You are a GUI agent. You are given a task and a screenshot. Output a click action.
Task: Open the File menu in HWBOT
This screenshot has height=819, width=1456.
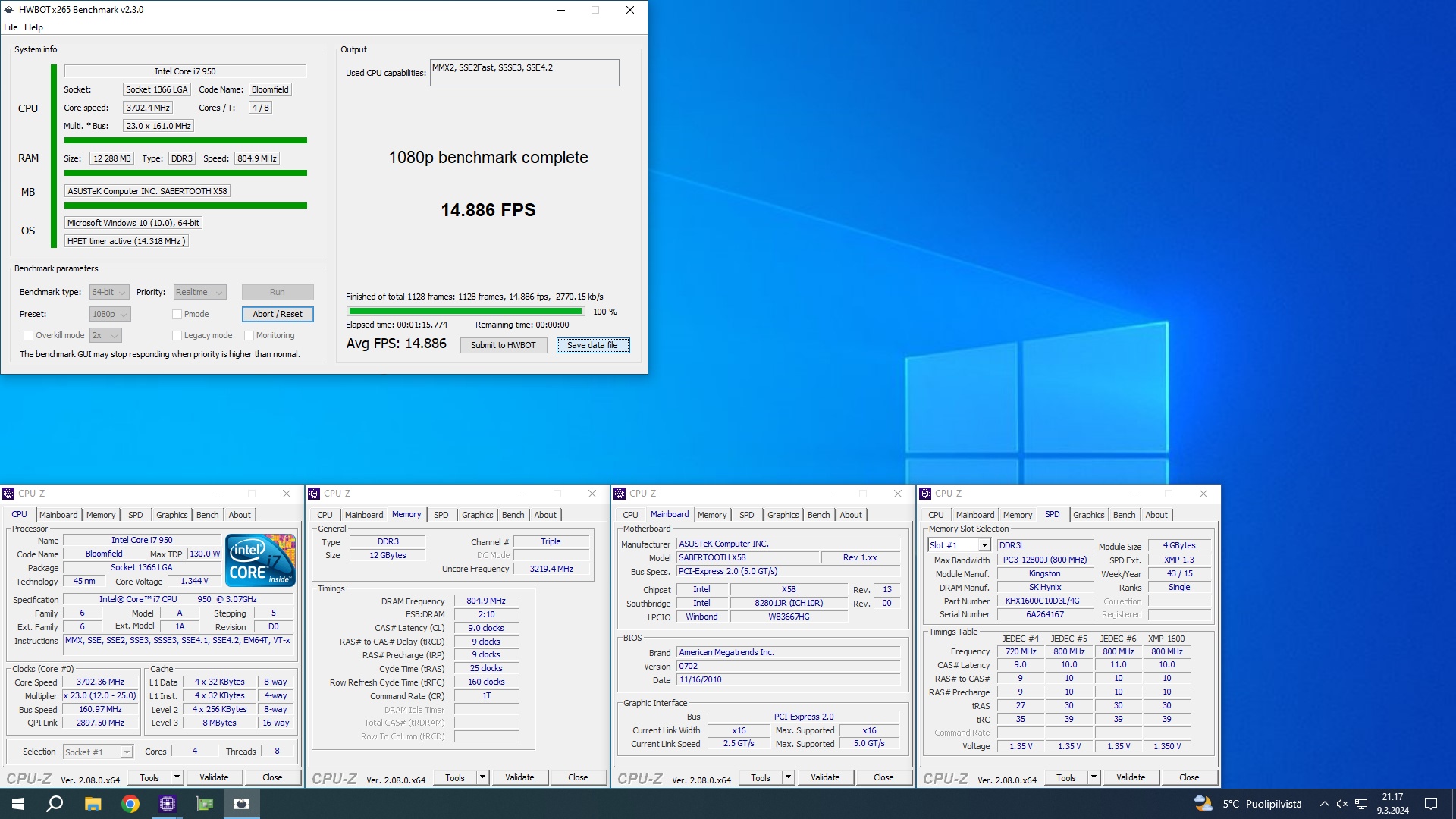click(x=11, y=27)
